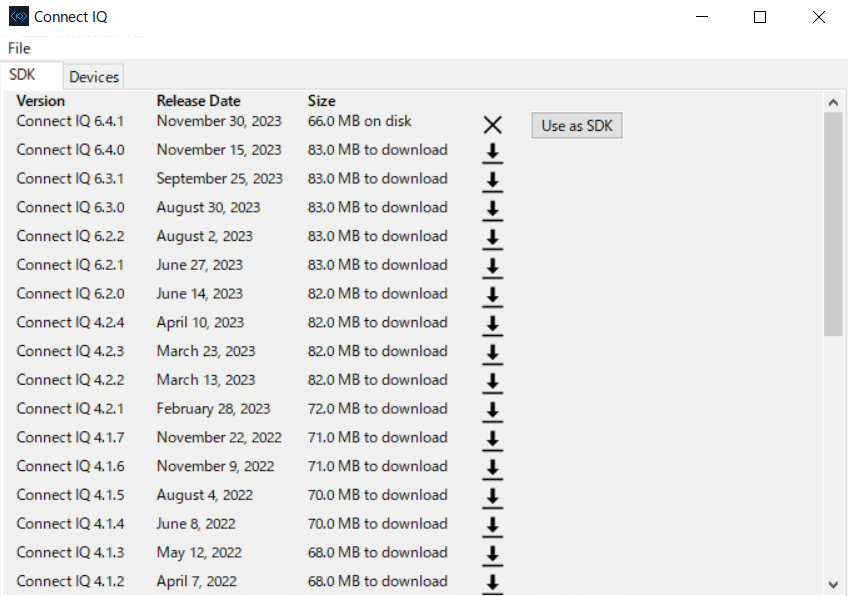Select the Connect IQ 6.4.1 version text

pyautogui.click(x=70, y=121)
